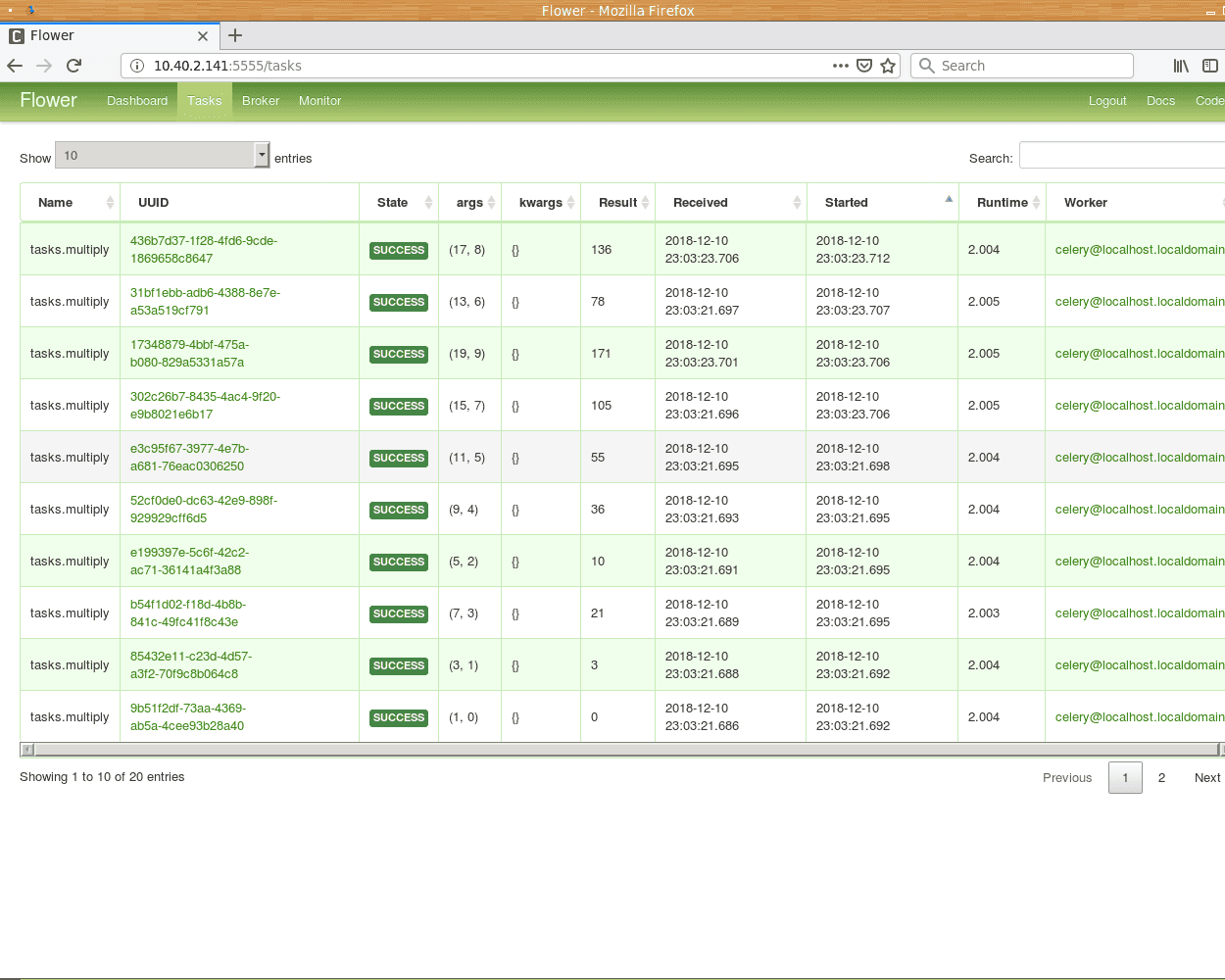Sort by the Result column header
The image size is (1225, 980).
click(618, 203)
